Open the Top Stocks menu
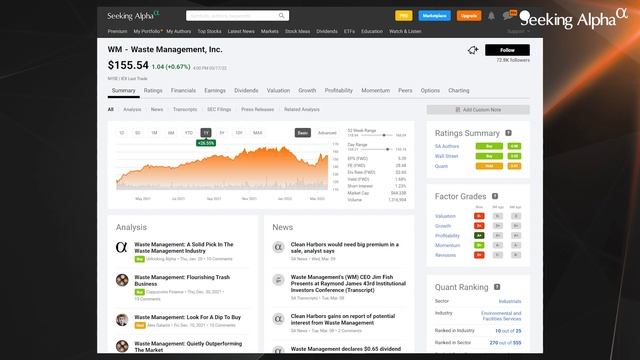Image resolution: width=640 pixels, height=360 pixels. 209,31
